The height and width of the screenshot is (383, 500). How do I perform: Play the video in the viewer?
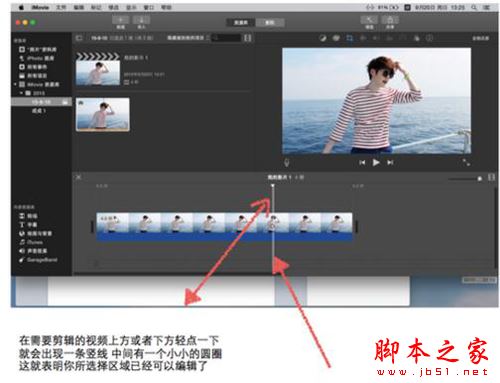[x=376, y=163]
